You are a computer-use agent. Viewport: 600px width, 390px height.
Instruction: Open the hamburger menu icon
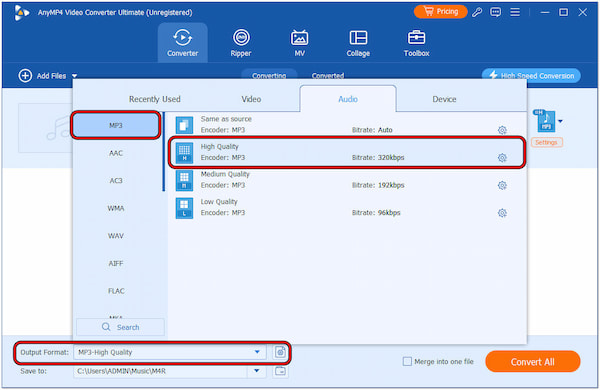point(515,12)
